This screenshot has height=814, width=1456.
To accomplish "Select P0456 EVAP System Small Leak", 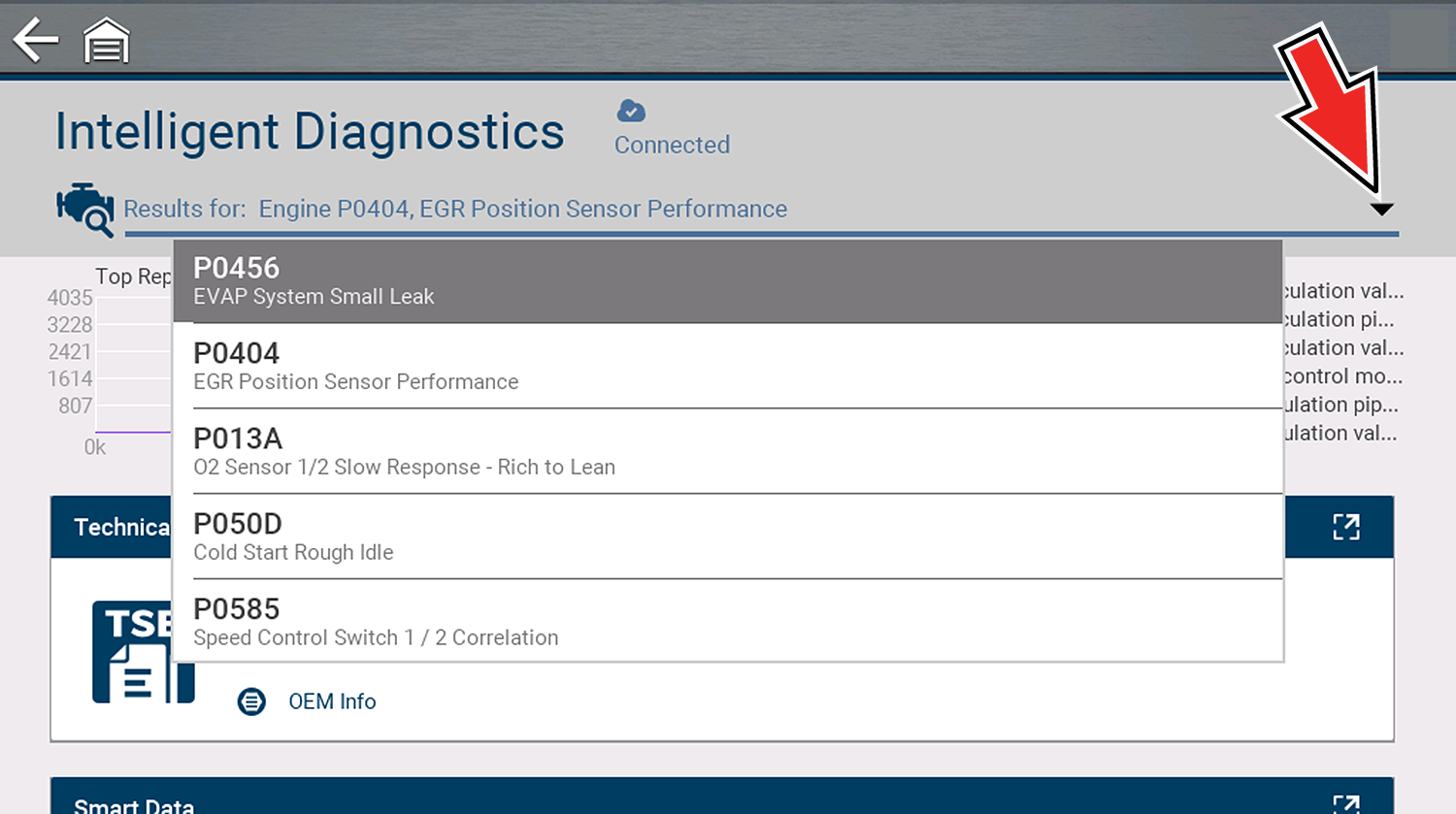I will coord(728,281).
